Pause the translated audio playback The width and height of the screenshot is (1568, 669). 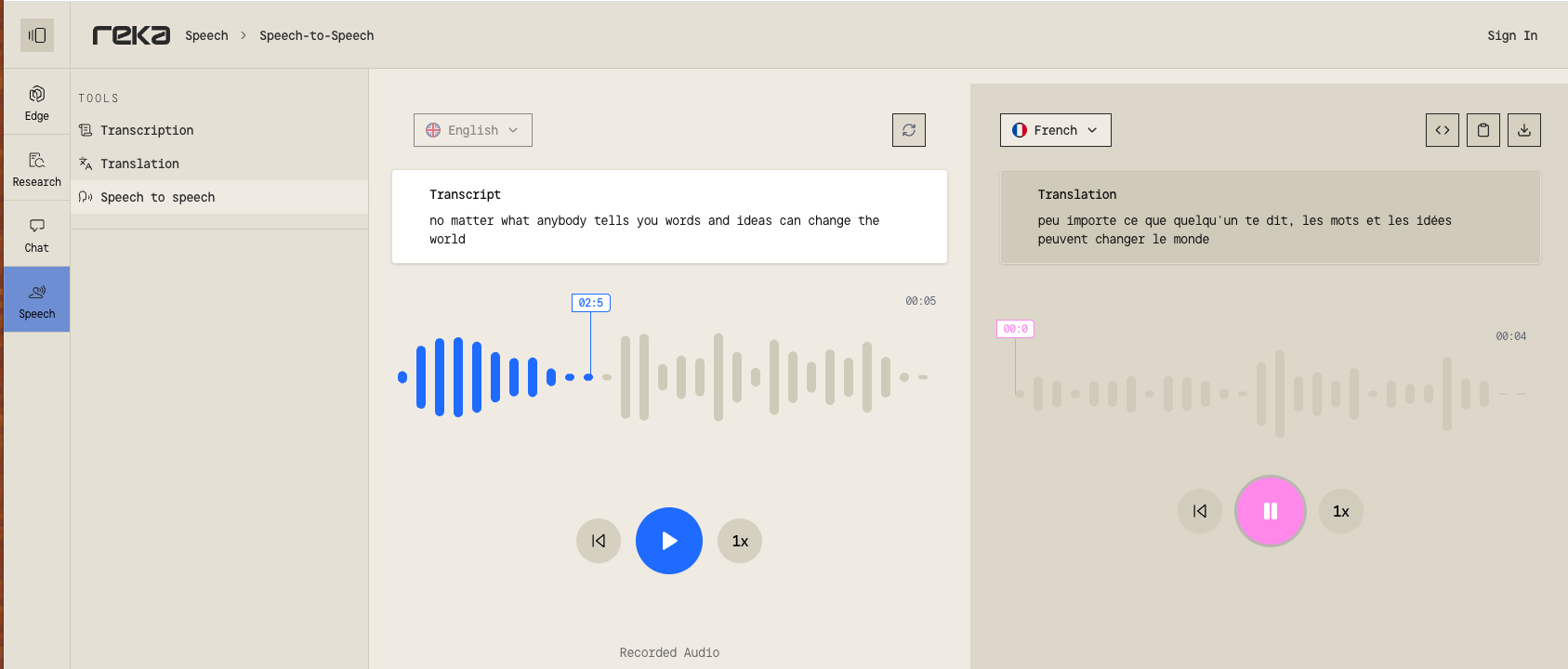click(x=1270, y=511)
